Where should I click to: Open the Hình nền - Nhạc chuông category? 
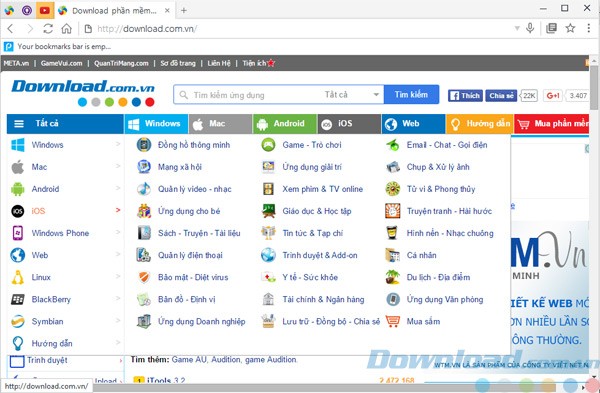(x=450, y=233)
